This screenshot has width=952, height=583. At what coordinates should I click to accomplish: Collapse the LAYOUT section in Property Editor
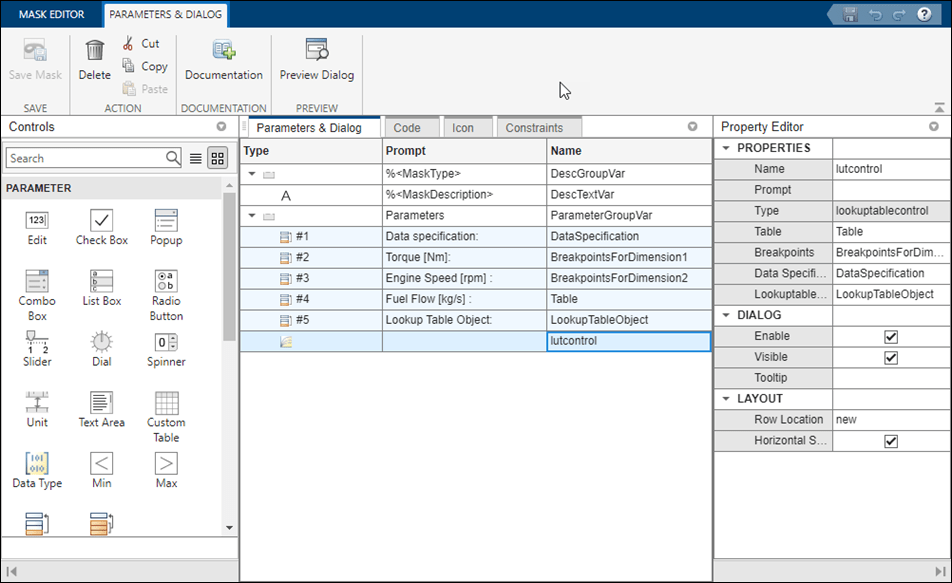[x=725, y=399]
